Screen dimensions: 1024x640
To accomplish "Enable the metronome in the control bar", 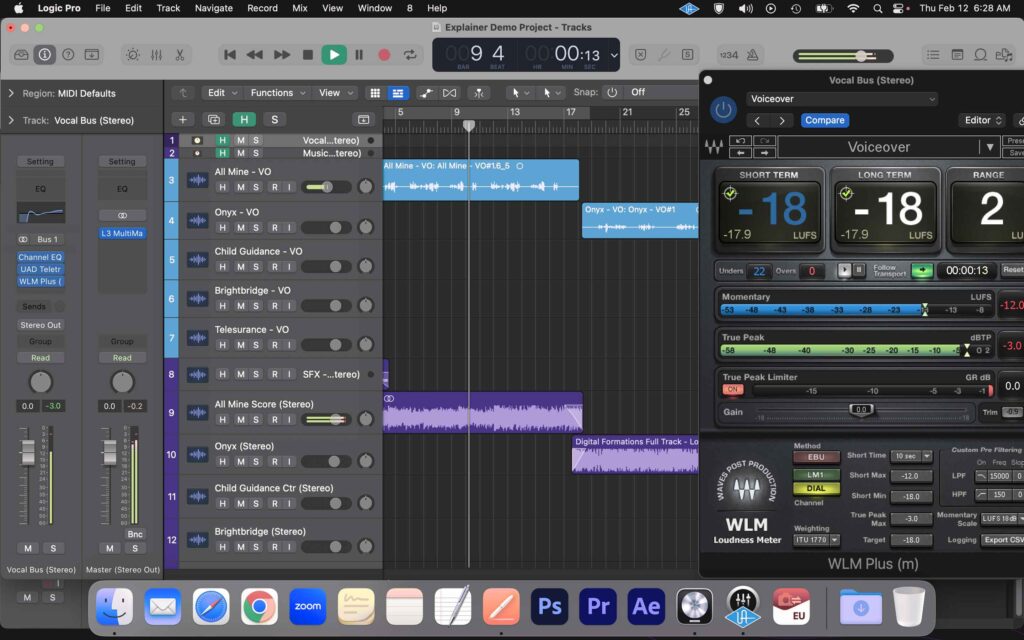I will [751, 54].
